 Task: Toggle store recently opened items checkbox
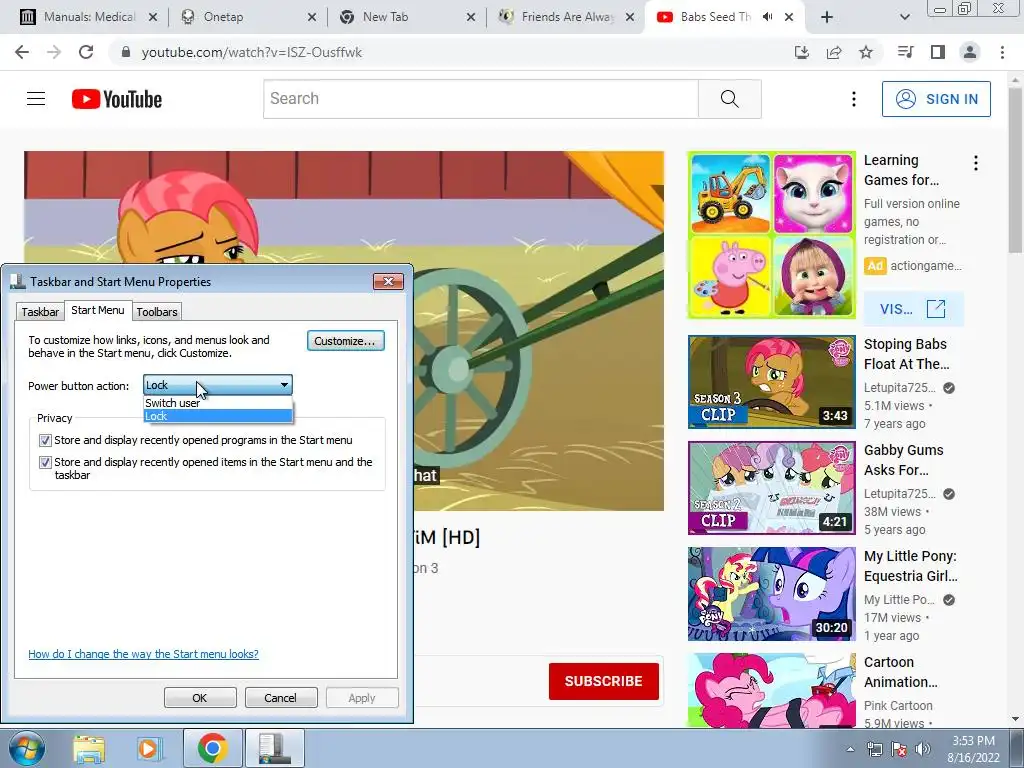pos(45,462)
